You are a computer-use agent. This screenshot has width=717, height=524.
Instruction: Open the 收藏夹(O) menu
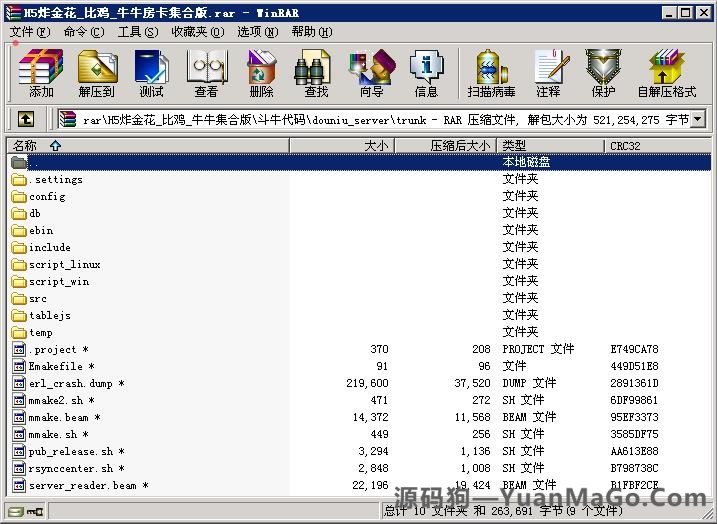198,32
